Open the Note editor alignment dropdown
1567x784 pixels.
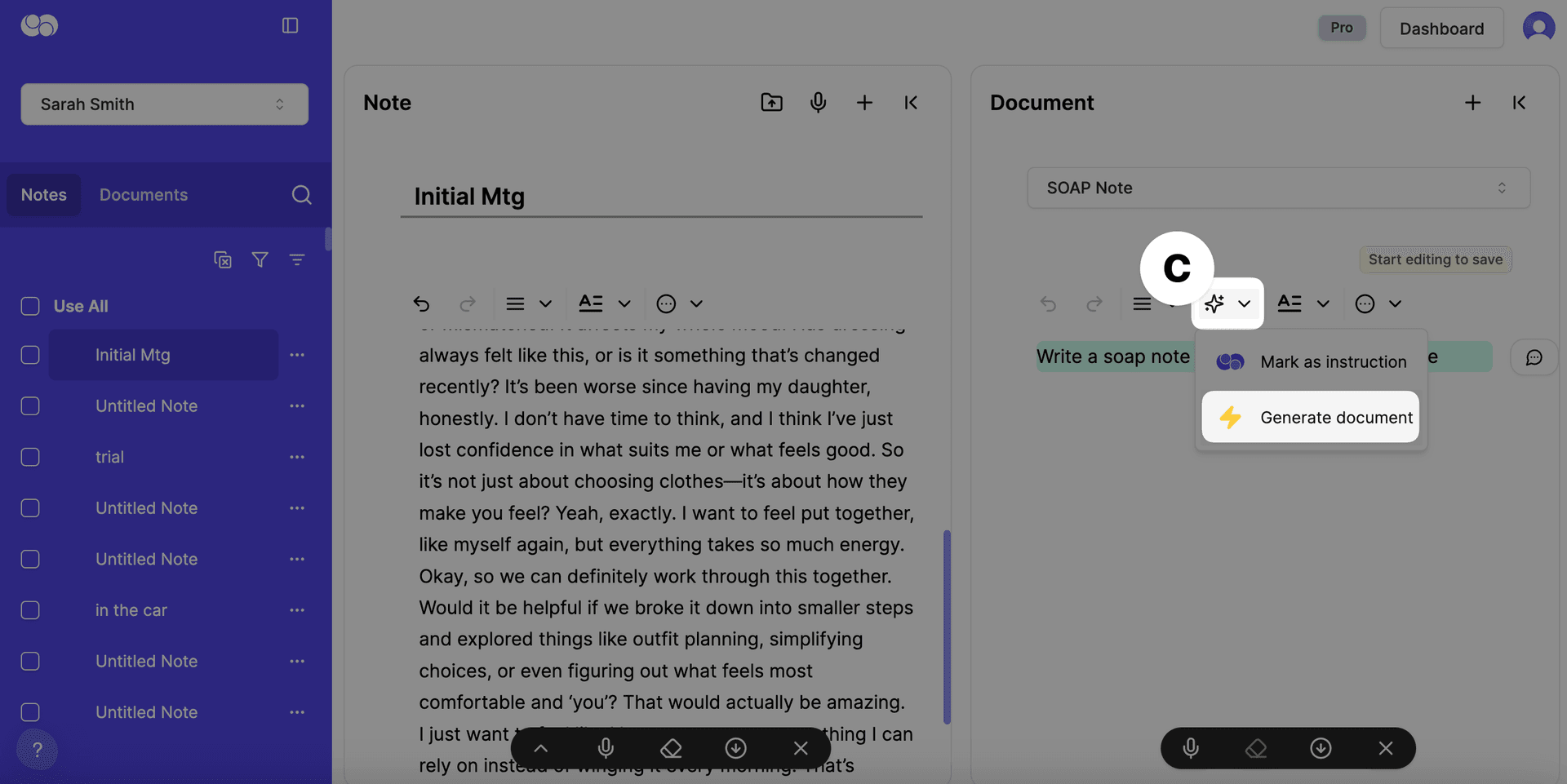pos(529,303)
